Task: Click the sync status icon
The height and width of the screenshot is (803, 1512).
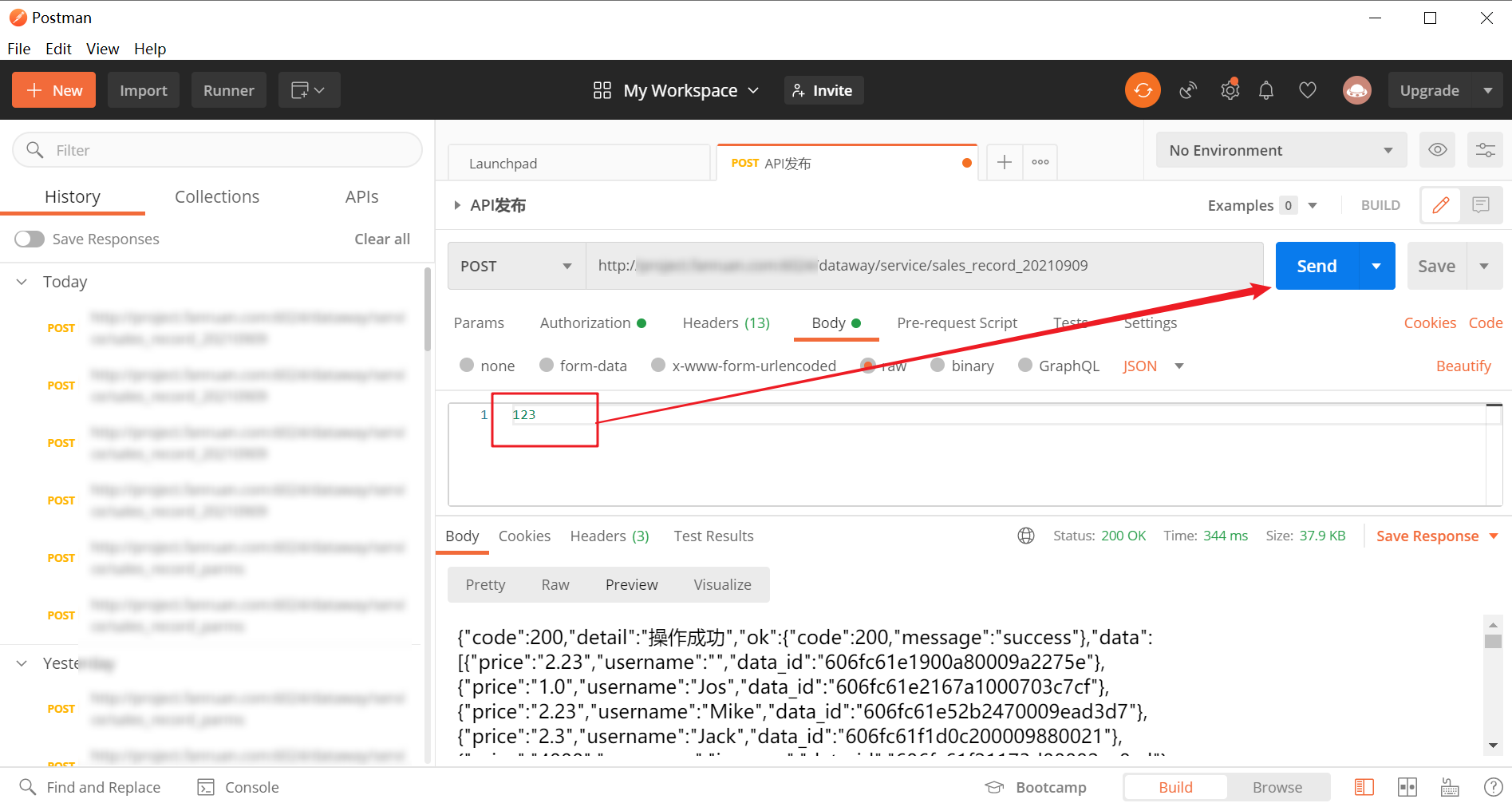Action: [x=1143, y=90]
